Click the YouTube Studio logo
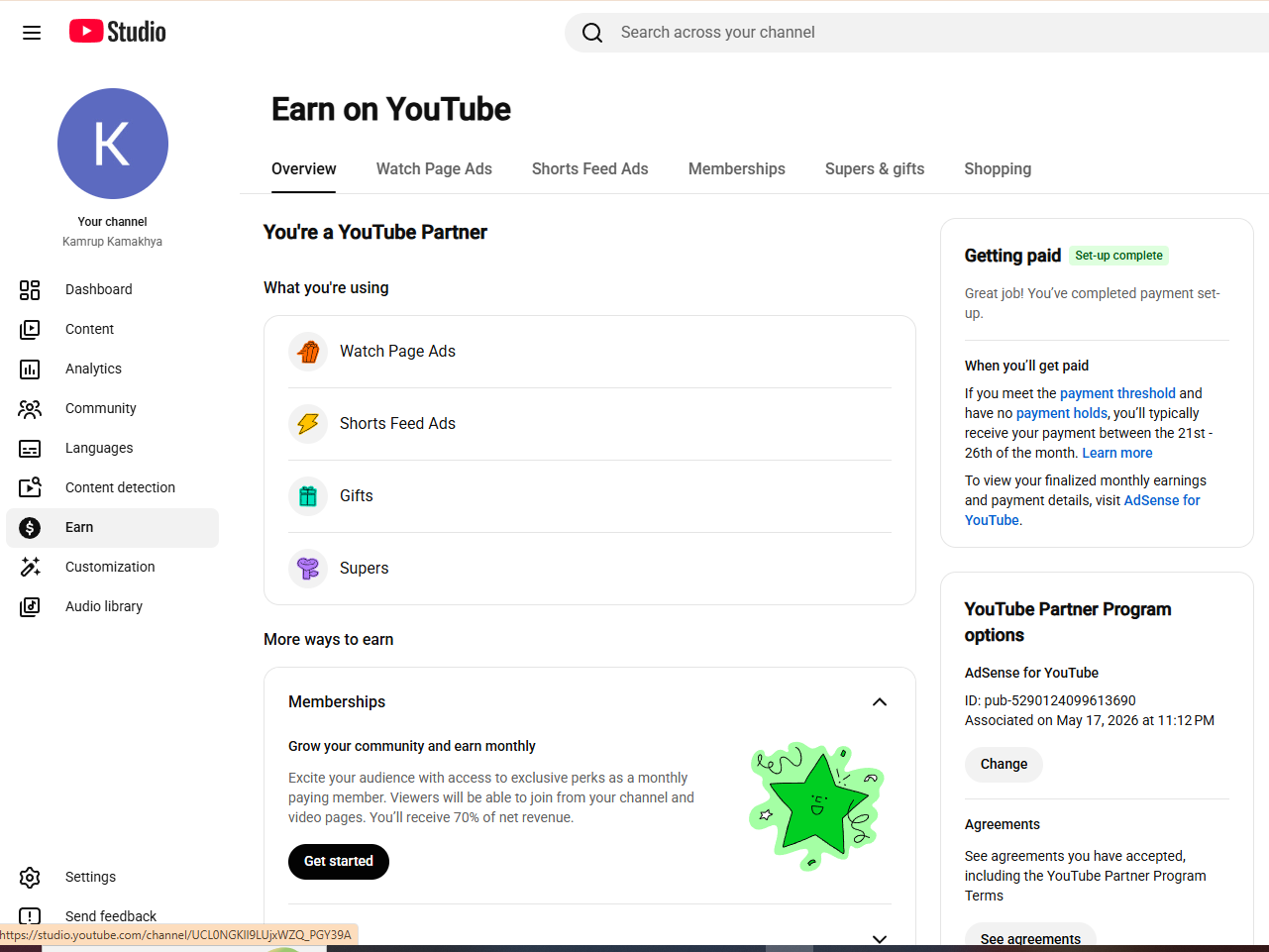 [118, 32]
